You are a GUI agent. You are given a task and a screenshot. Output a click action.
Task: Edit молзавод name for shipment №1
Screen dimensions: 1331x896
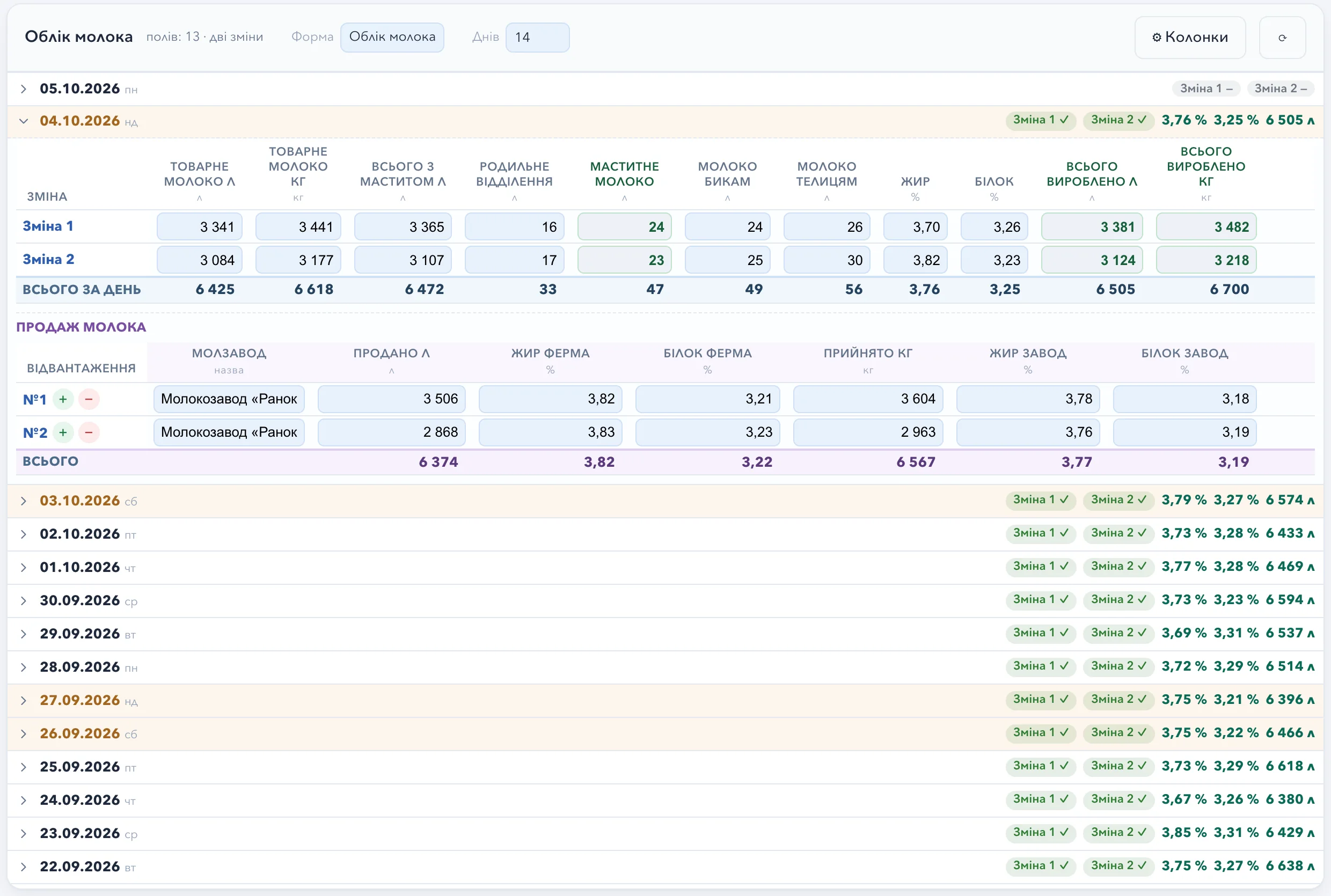click(229, 399)
